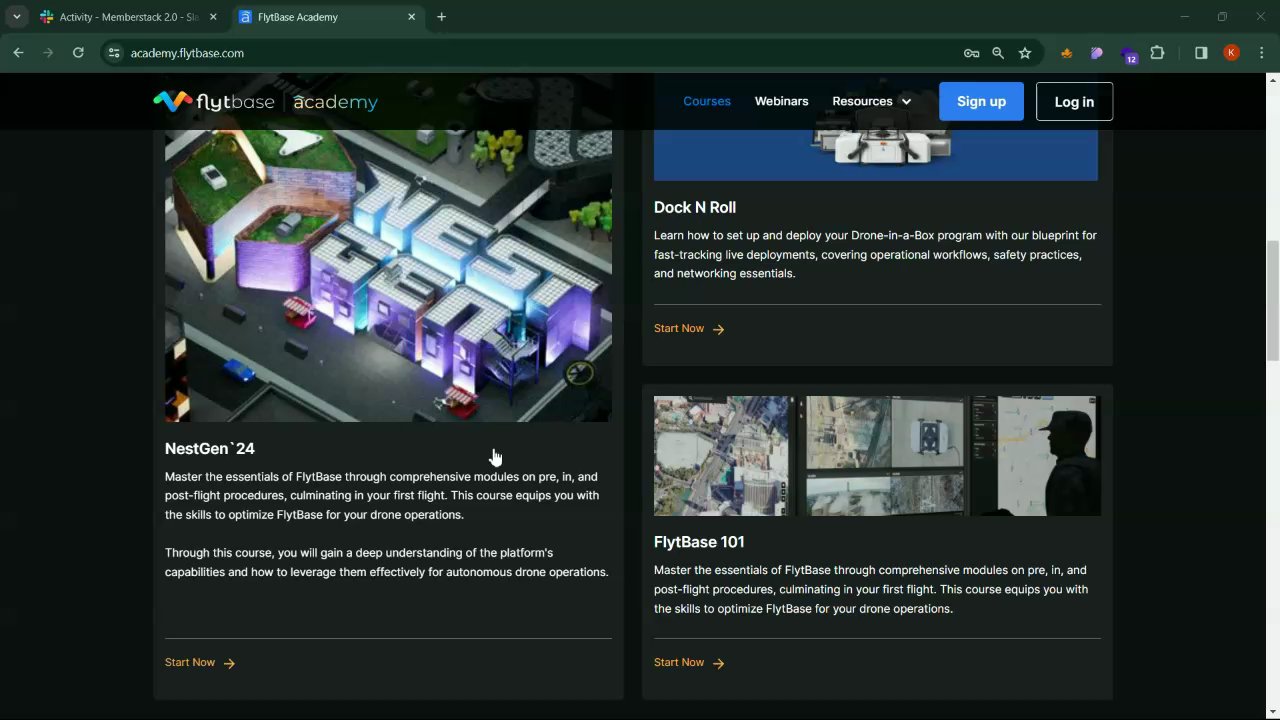The image size is (1280, 720).
Task: Click the arrow icon beside FlytBase 101 Start Now
Action: 718,663
